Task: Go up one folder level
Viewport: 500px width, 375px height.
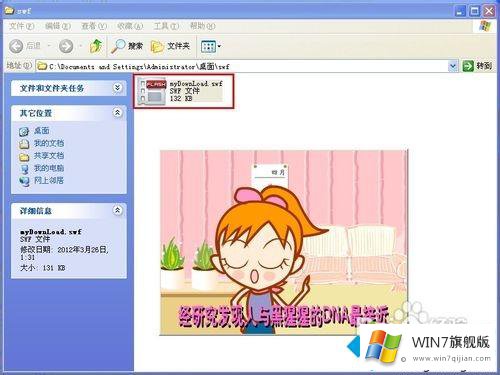Action: tap(96, 46)
